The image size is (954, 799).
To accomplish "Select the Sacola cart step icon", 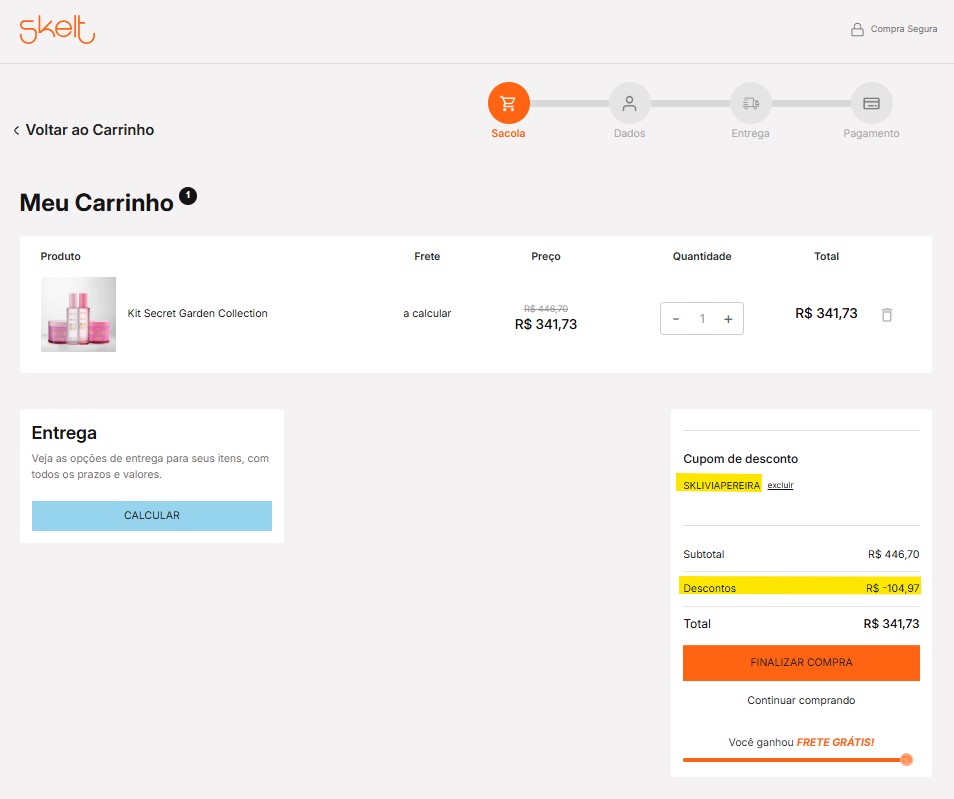I will [x=508, y=103].
